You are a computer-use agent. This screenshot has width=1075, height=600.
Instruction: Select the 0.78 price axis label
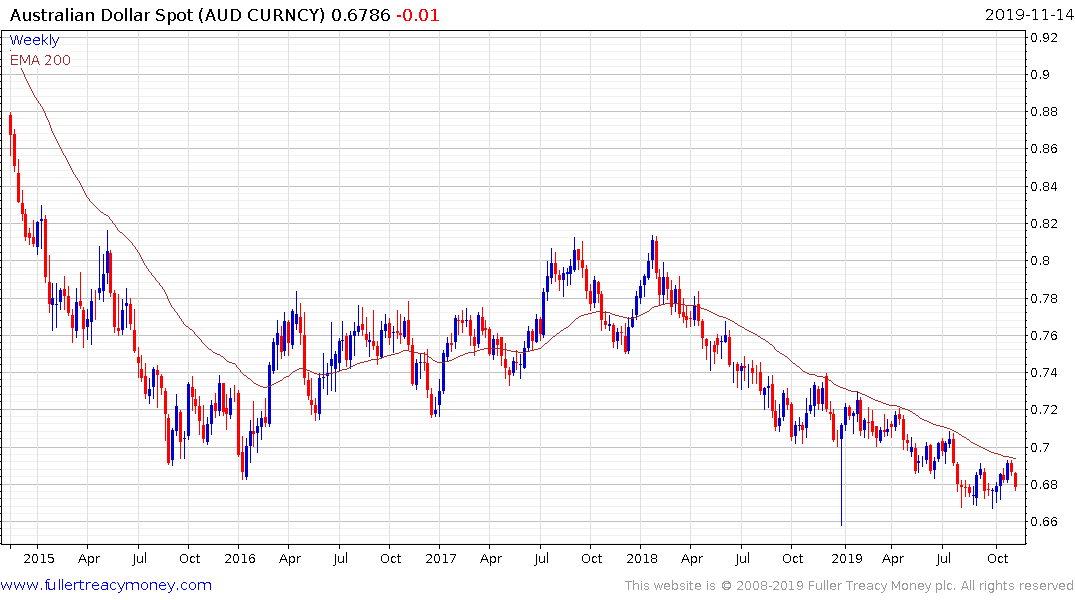tap(1044, 298)
